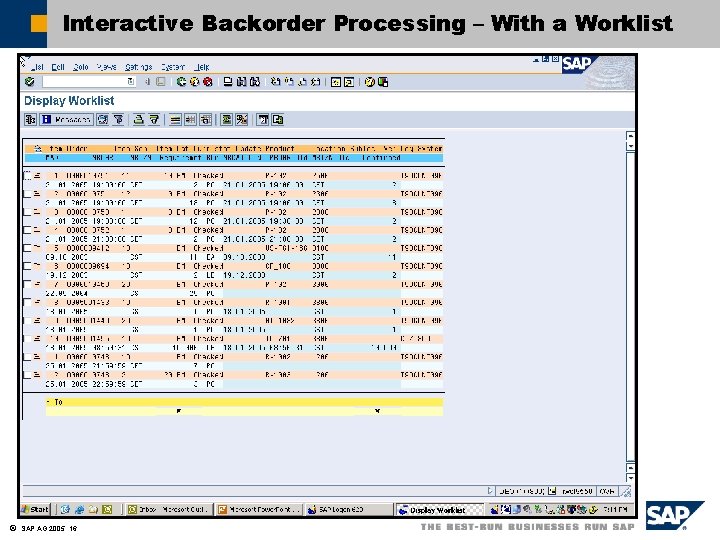Click the select-all icon in the table header
This screenshot has width=720, height=540.
point(38,148)
